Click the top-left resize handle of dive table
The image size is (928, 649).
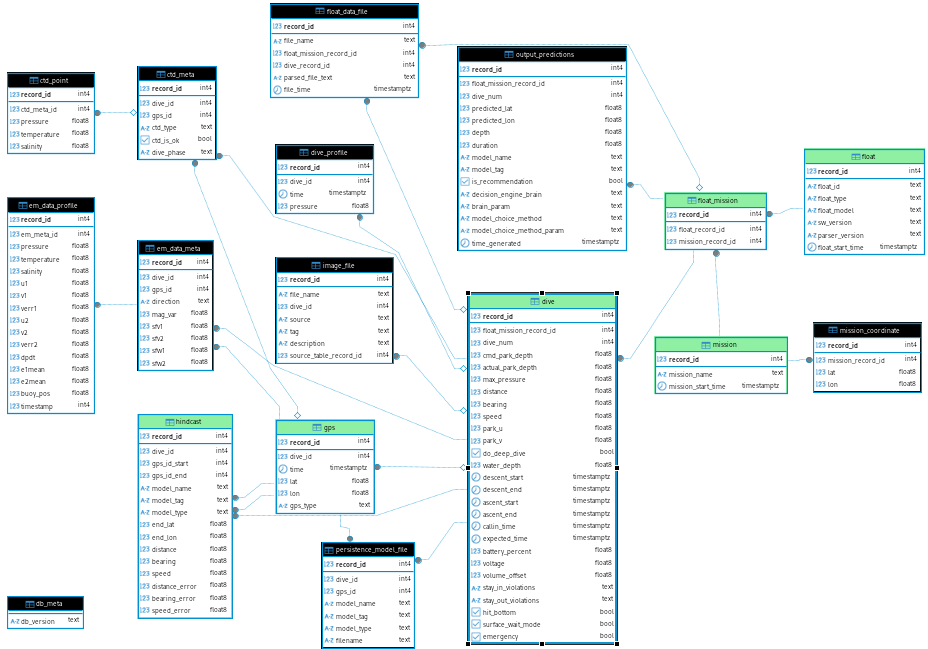click(x=468, y=293)
